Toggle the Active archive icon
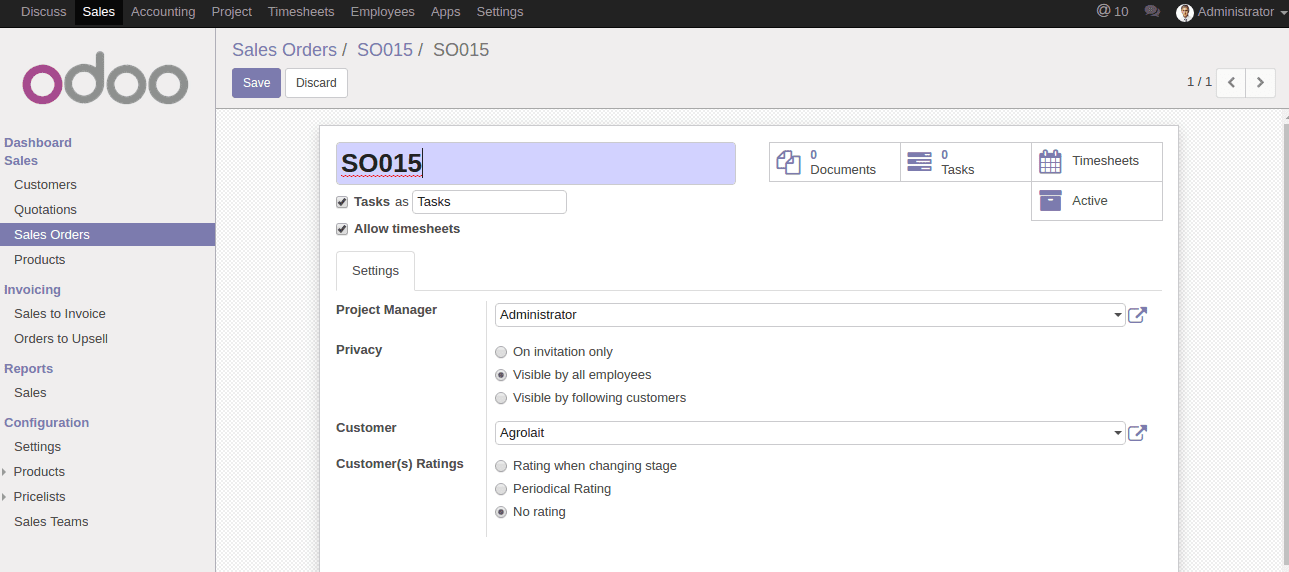The height and width of the screenshot is (572, 1289). tap(1050, 200)
